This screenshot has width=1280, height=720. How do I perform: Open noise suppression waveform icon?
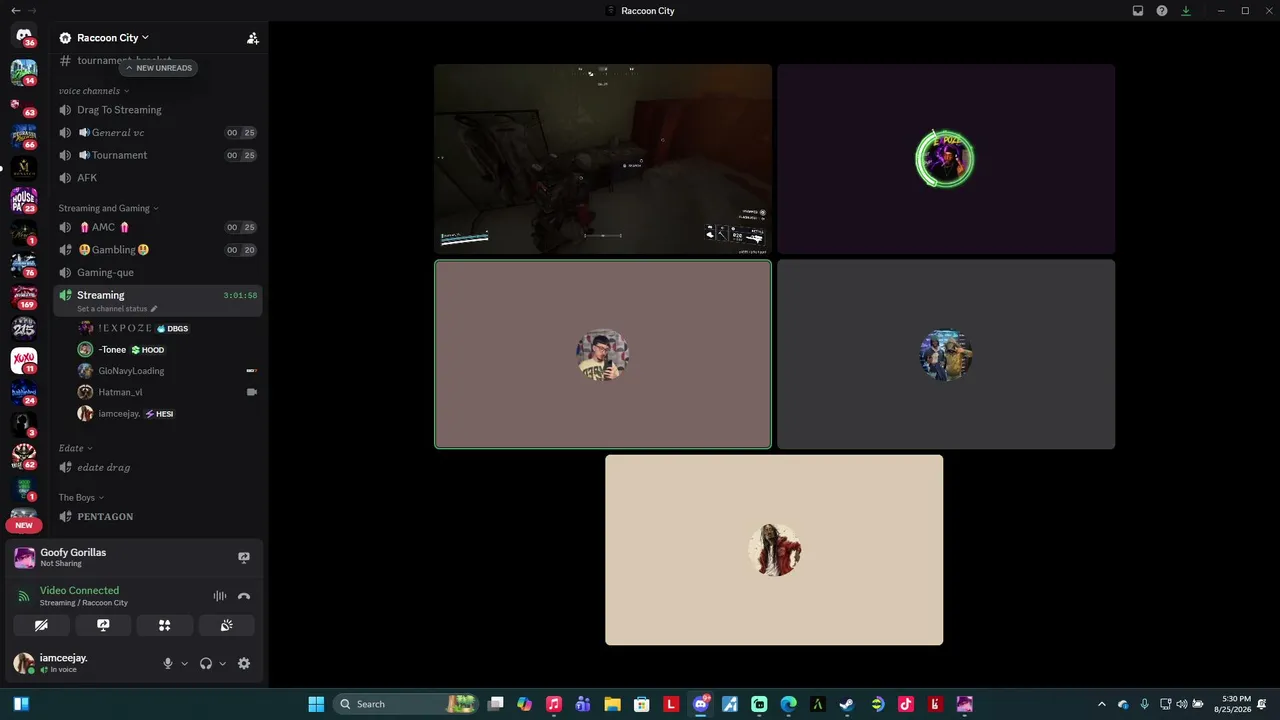click(x=219, y=596)
